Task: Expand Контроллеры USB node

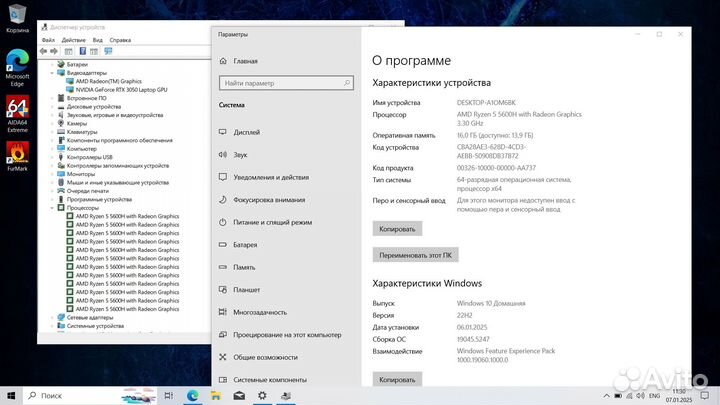Action: (x=52, y=157)
